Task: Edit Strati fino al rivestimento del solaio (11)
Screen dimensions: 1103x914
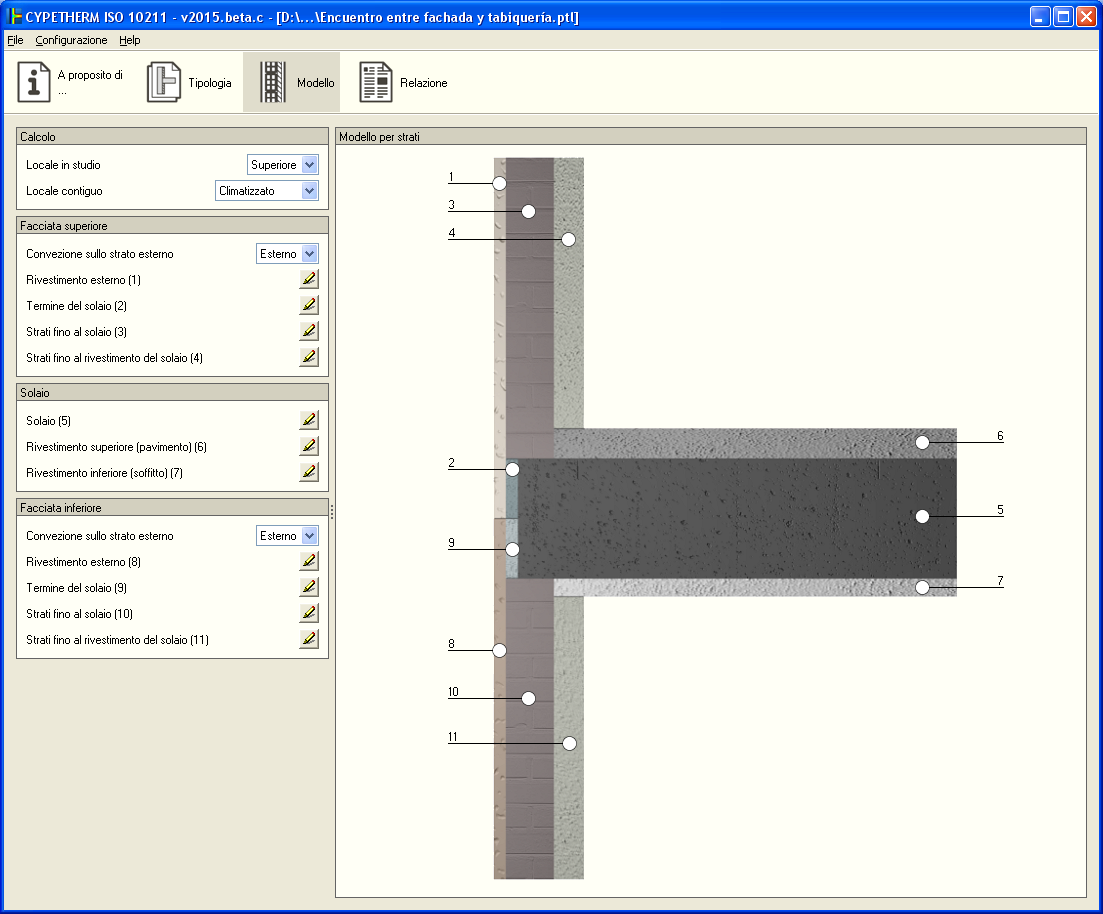Action: tap(309, 640)
